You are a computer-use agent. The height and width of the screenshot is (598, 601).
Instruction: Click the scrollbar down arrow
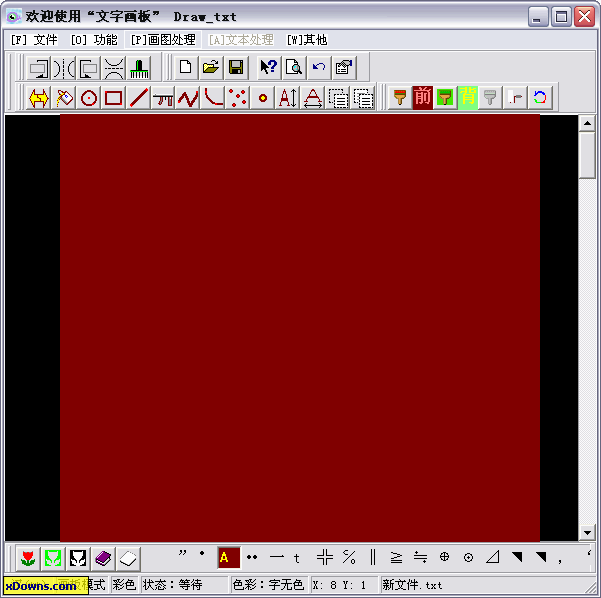coord(587,532)
